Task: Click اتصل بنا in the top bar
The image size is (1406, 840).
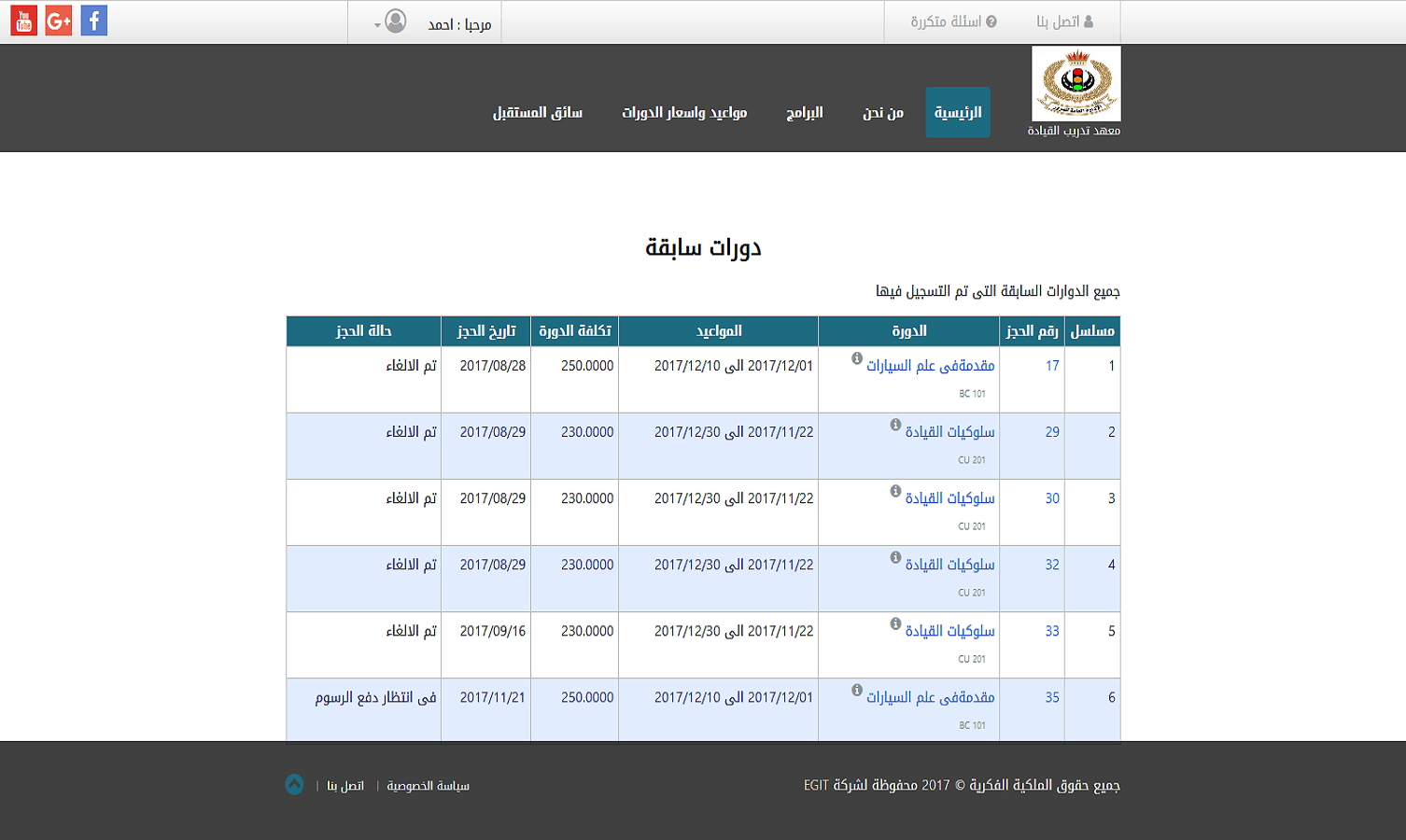Action: pos(1064,21)
